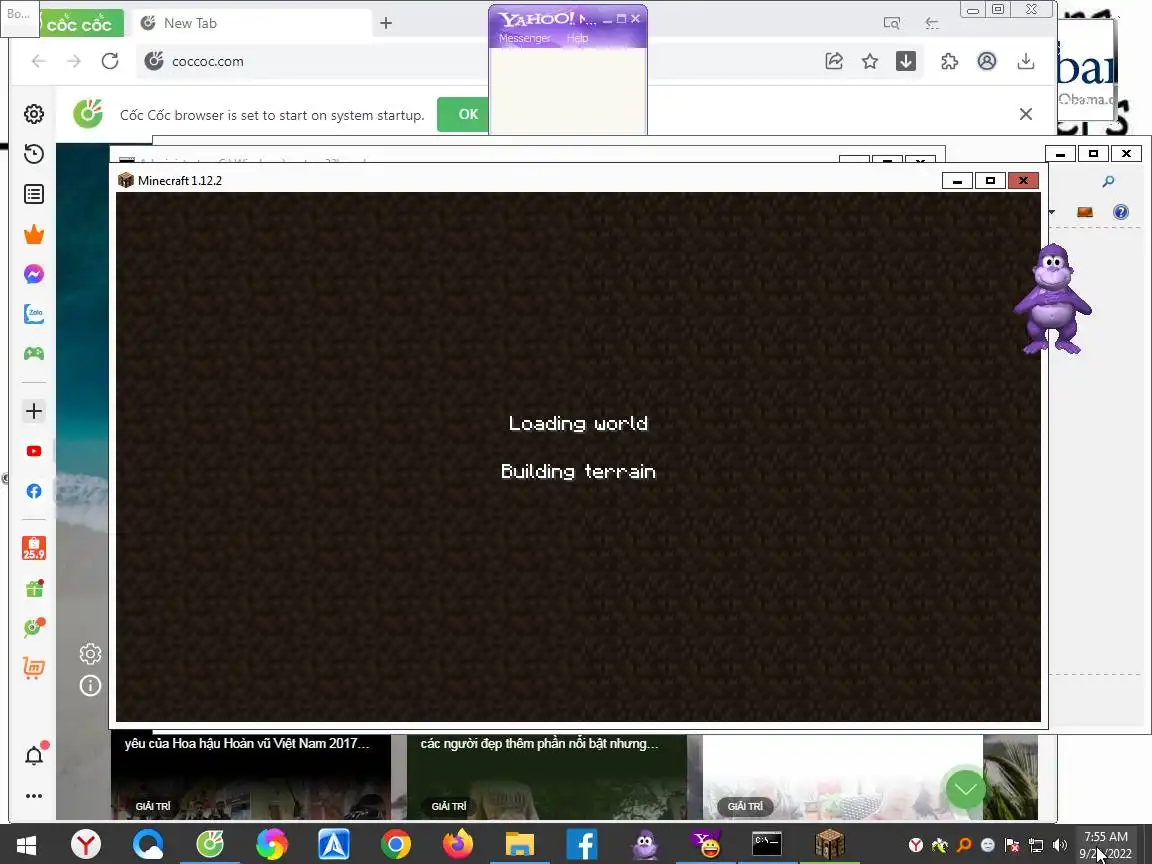Open Zalo from Coc Coc sidebar

(x=34, y=314)
